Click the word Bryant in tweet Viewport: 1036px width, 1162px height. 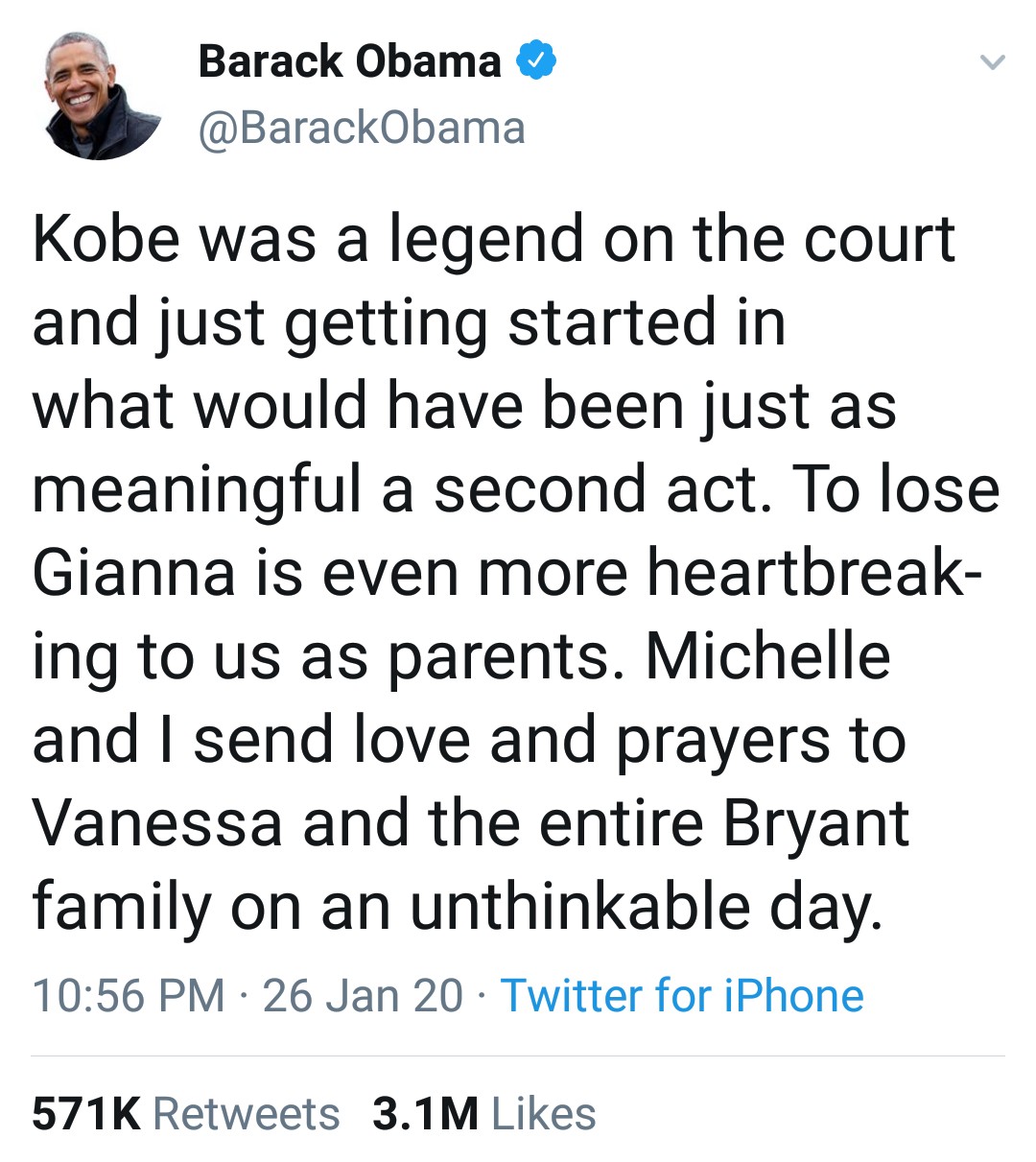pyautogui.click(x=815, y=823)
